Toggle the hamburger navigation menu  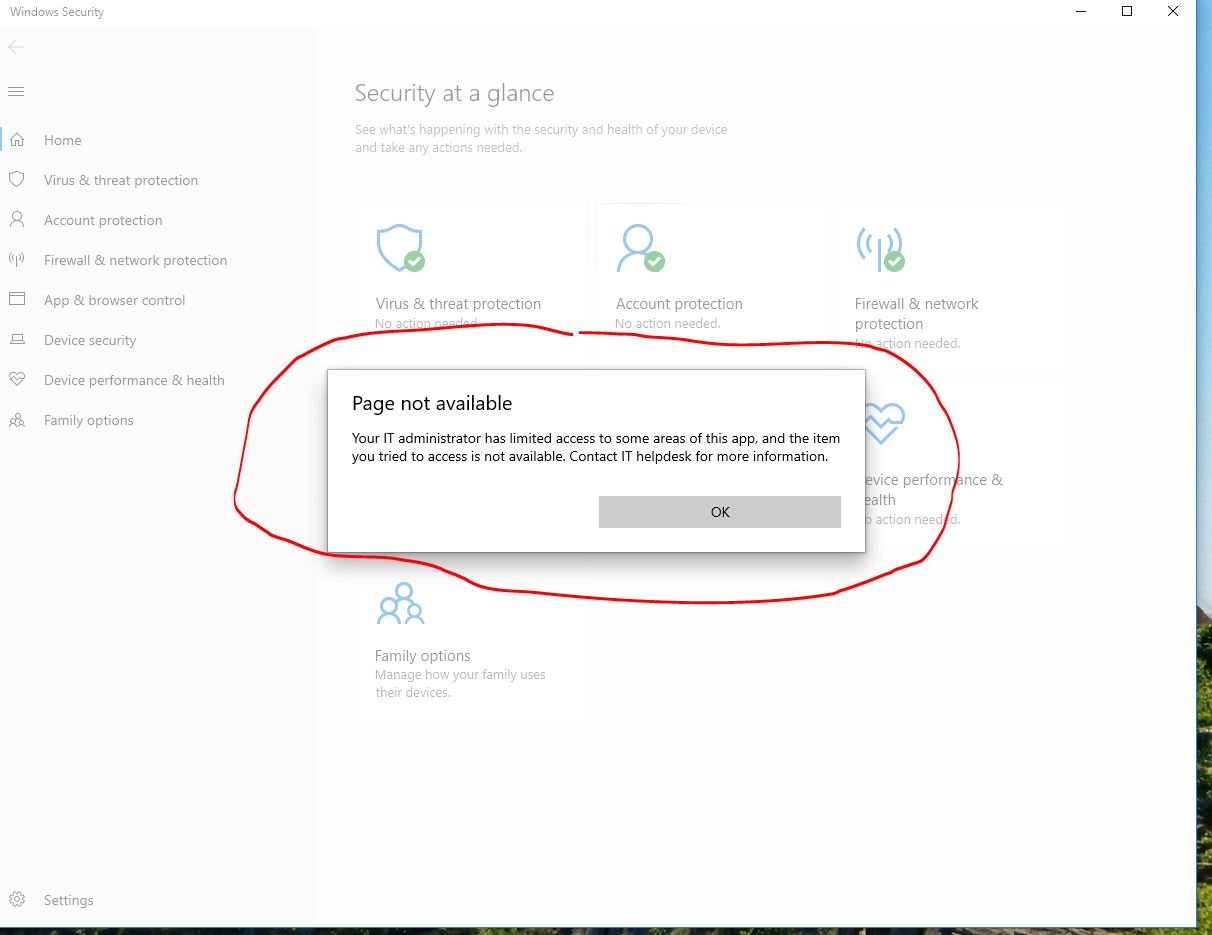tap(16, 92)
